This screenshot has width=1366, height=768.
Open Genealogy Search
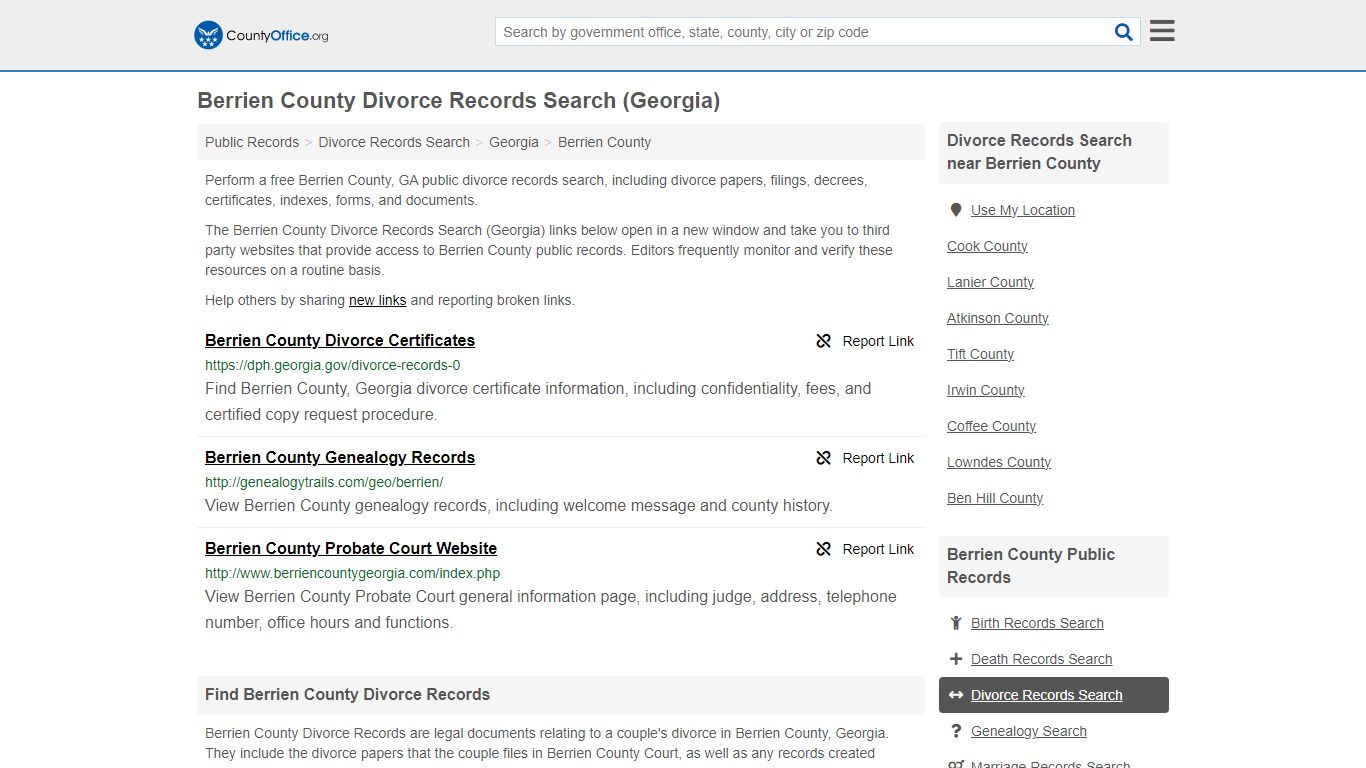[1029, 731]
